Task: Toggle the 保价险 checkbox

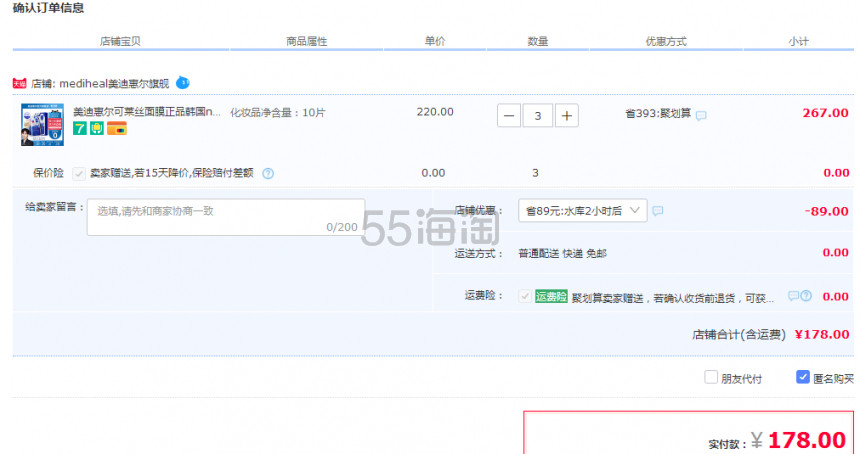Action: [78, 173]
